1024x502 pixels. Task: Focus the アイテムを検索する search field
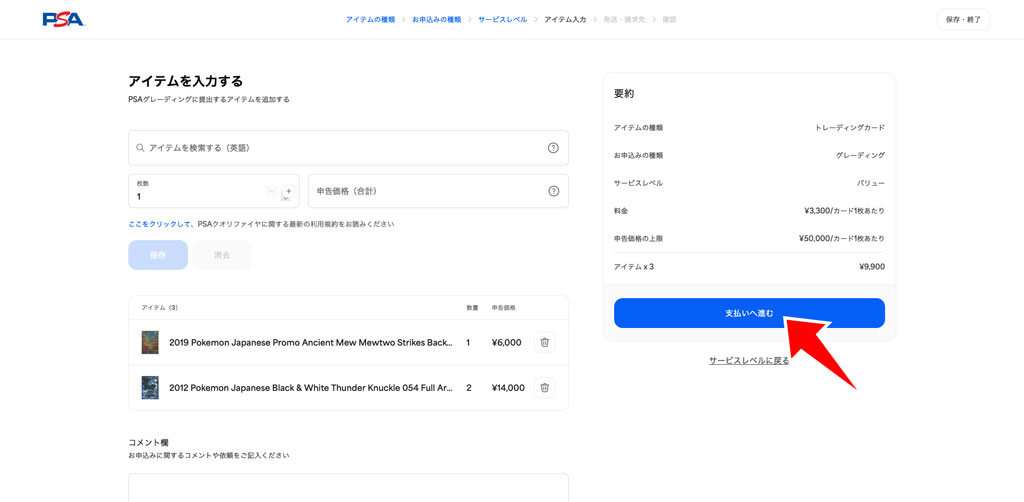click(348, 148)
